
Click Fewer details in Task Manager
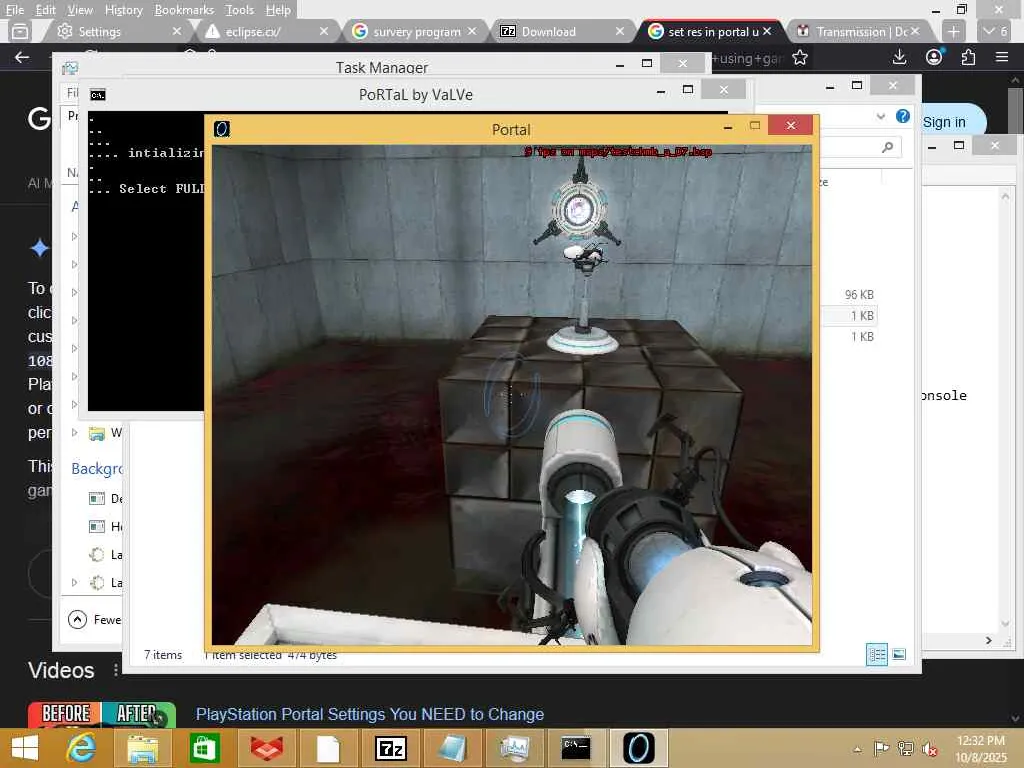[95, 619]
